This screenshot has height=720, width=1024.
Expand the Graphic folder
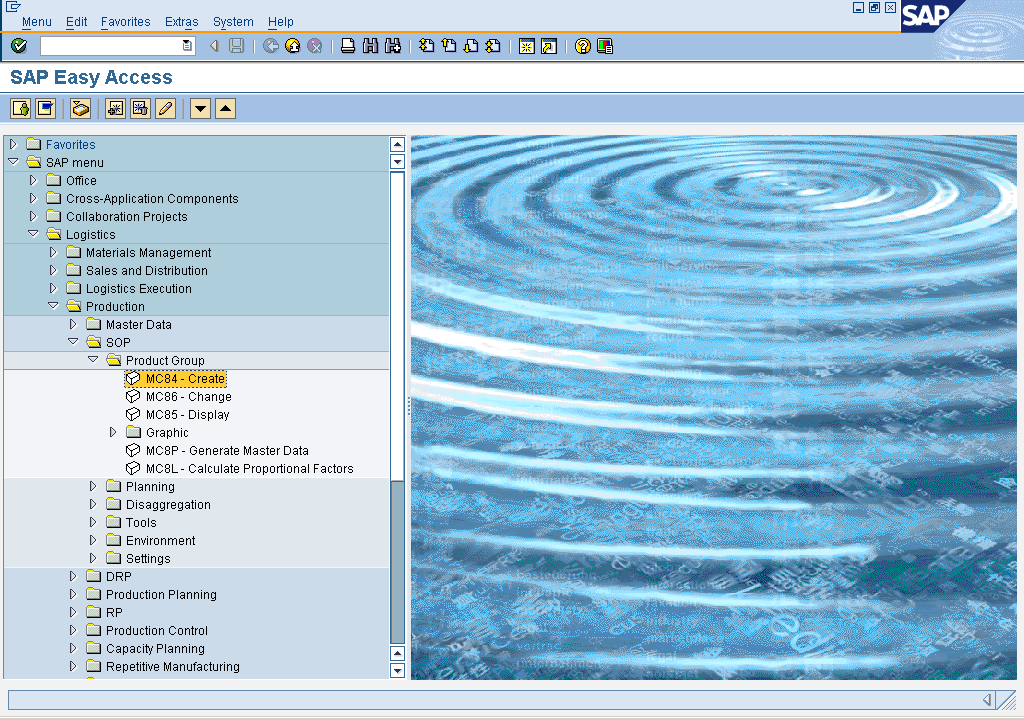[113, 432]
